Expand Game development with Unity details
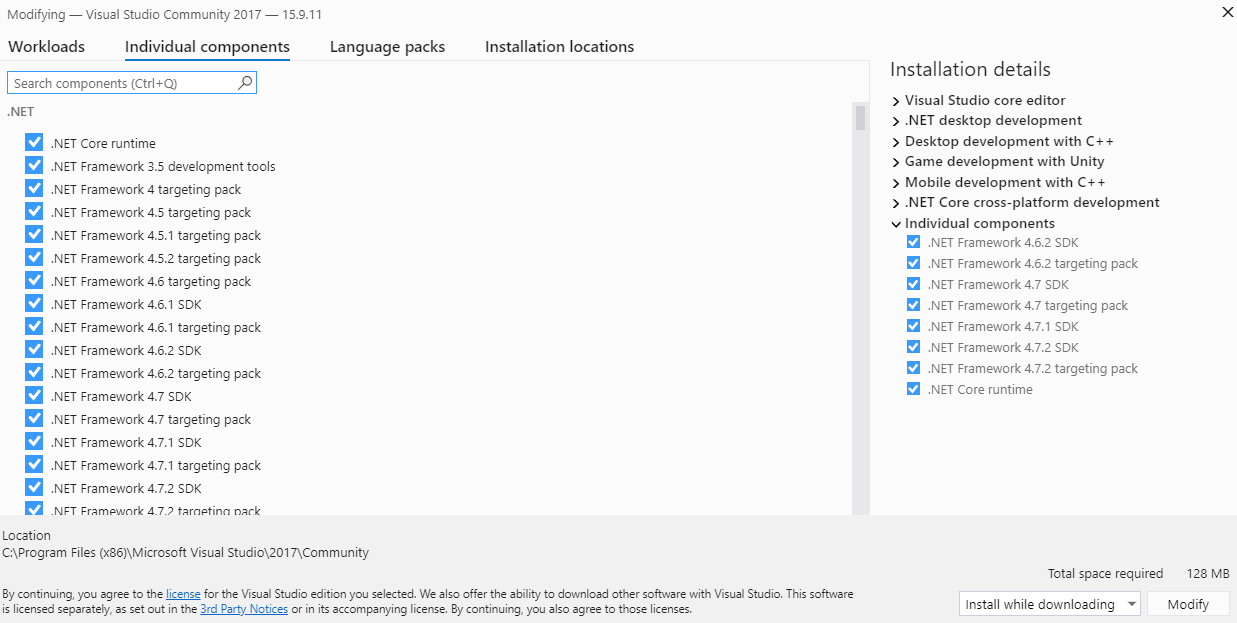 896,162
